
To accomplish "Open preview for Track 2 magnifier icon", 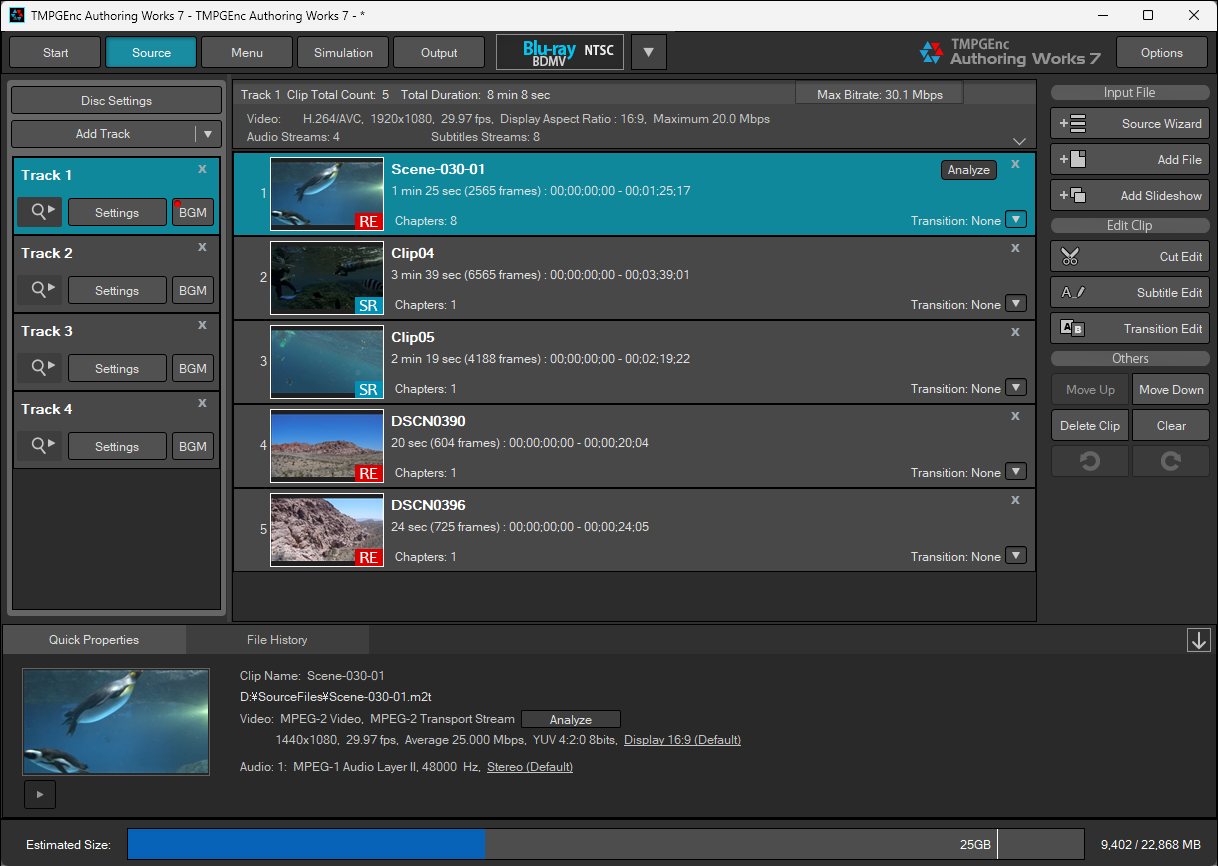I will (40, 290).
